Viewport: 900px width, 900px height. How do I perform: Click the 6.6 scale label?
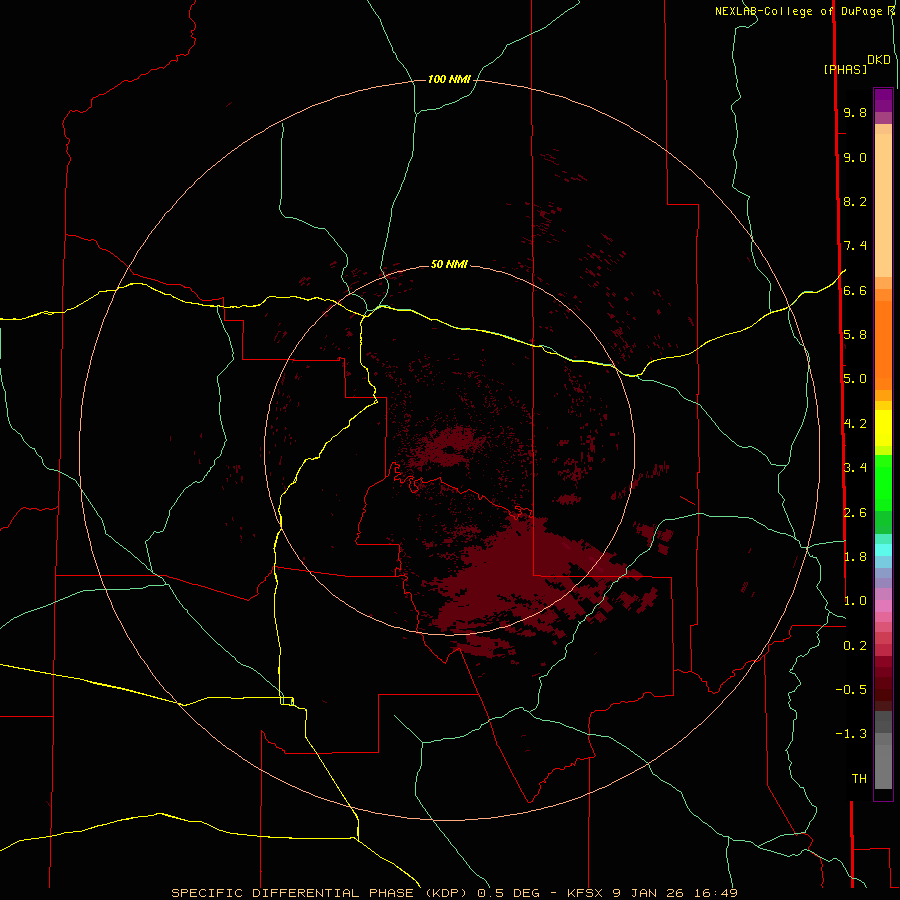855,290
